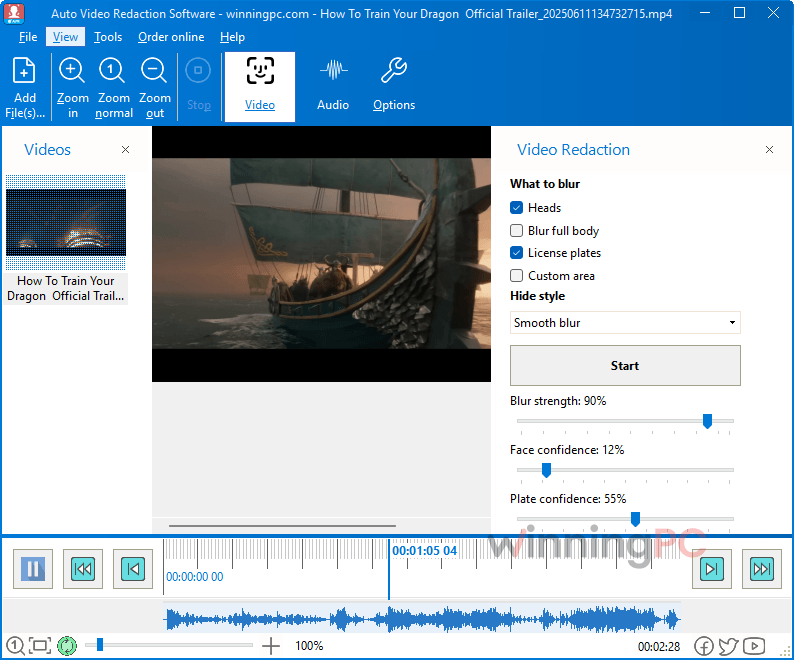Click the horizontal scrollbar under the preview
794x660 pixels.
pos(282,526)
